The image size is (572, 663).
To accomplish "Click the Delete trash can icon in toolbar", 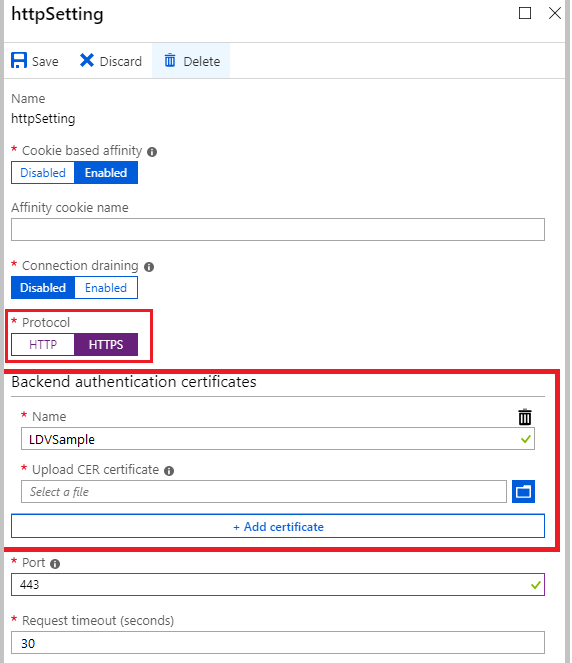I will pos(170,60).
